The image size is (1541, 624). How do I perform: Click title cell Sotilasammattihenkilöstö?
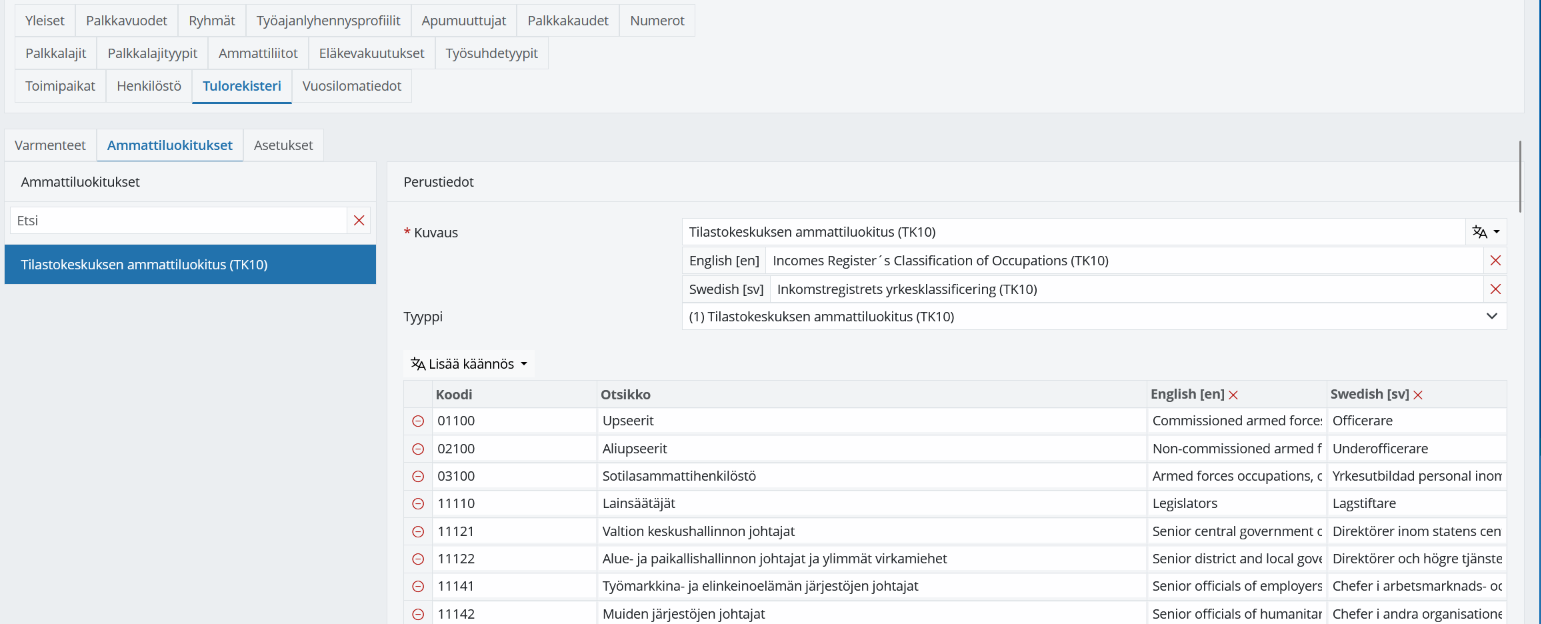(x=872, y=476)
